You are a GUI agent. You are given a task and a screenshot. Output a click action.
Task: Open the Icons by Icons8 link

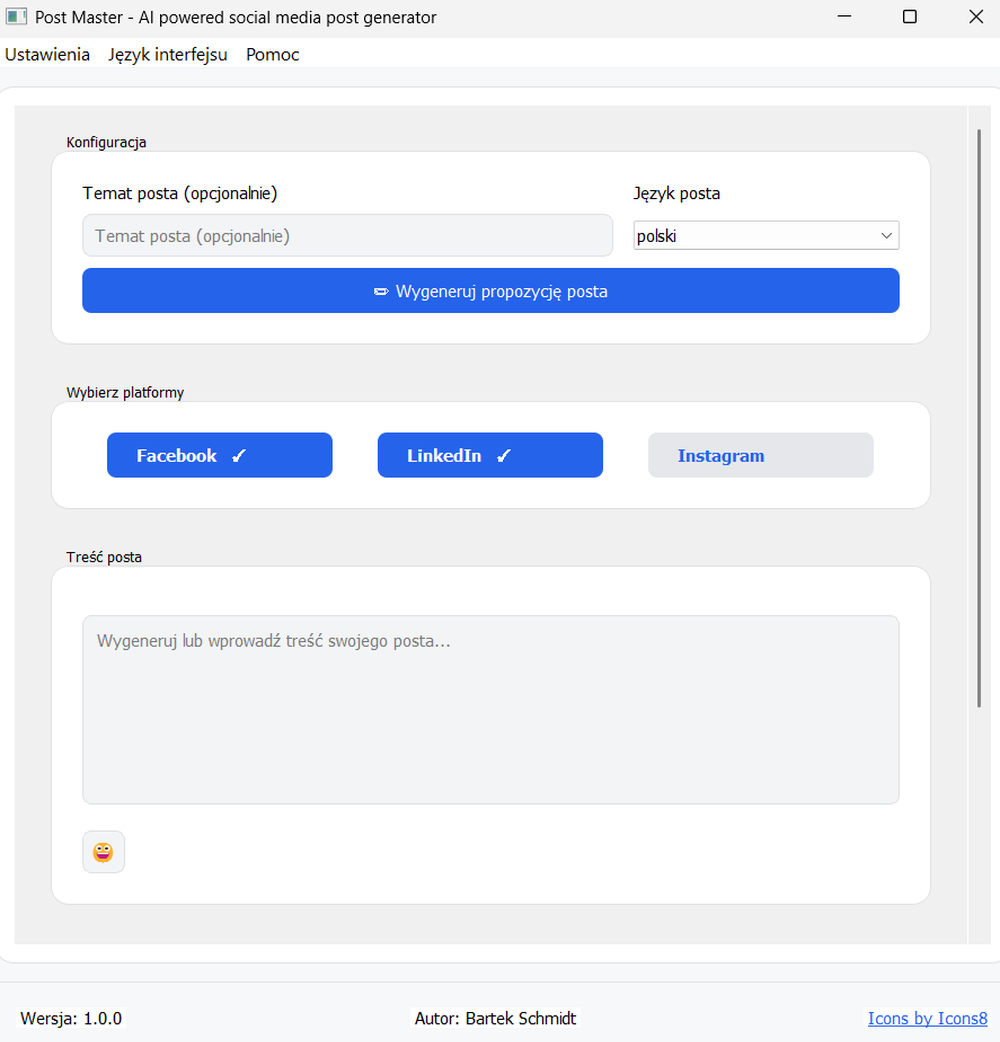click(x=927, y=1018)
